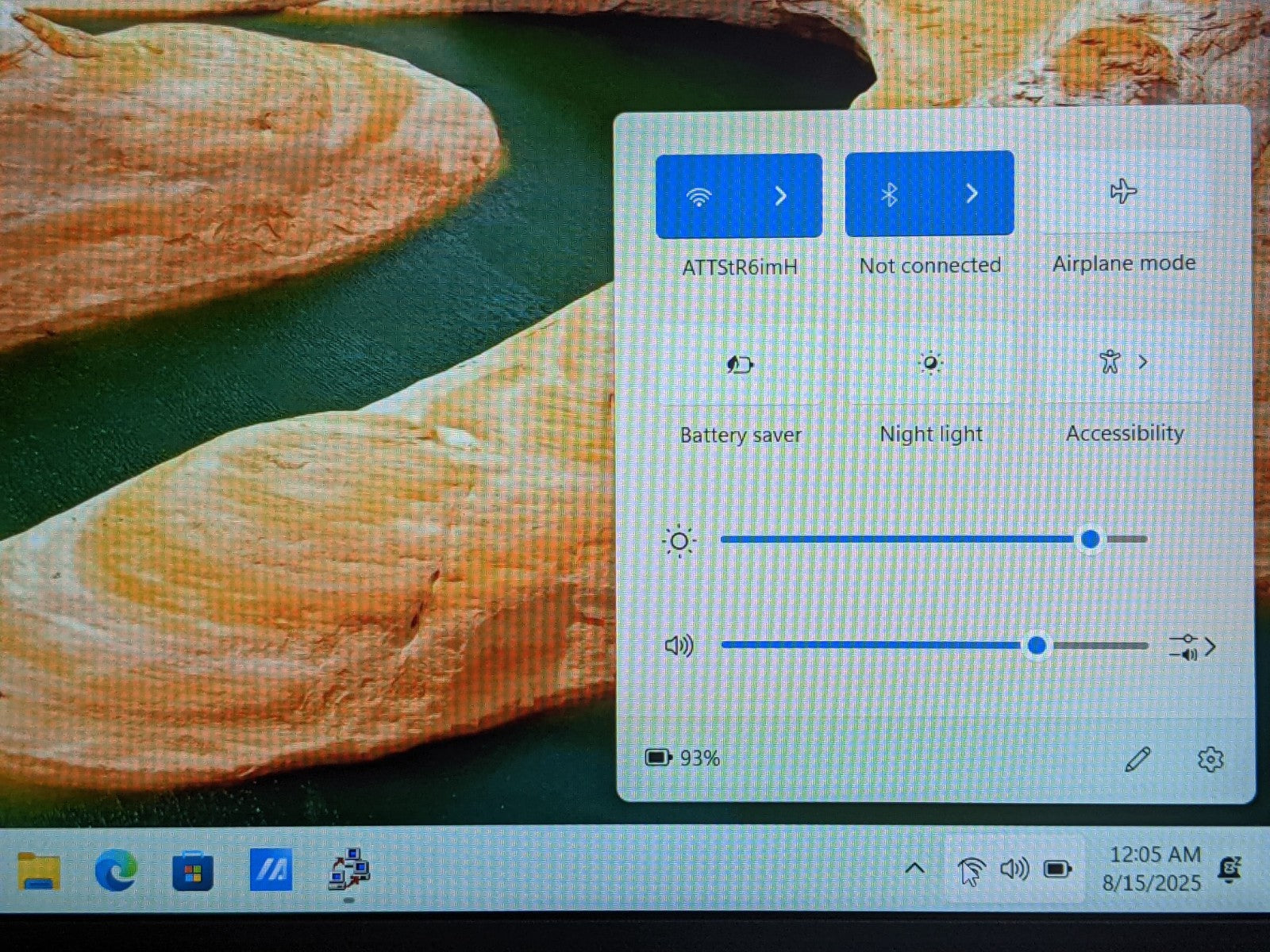
Task: Click the 93% battery status
Action: 683,758
